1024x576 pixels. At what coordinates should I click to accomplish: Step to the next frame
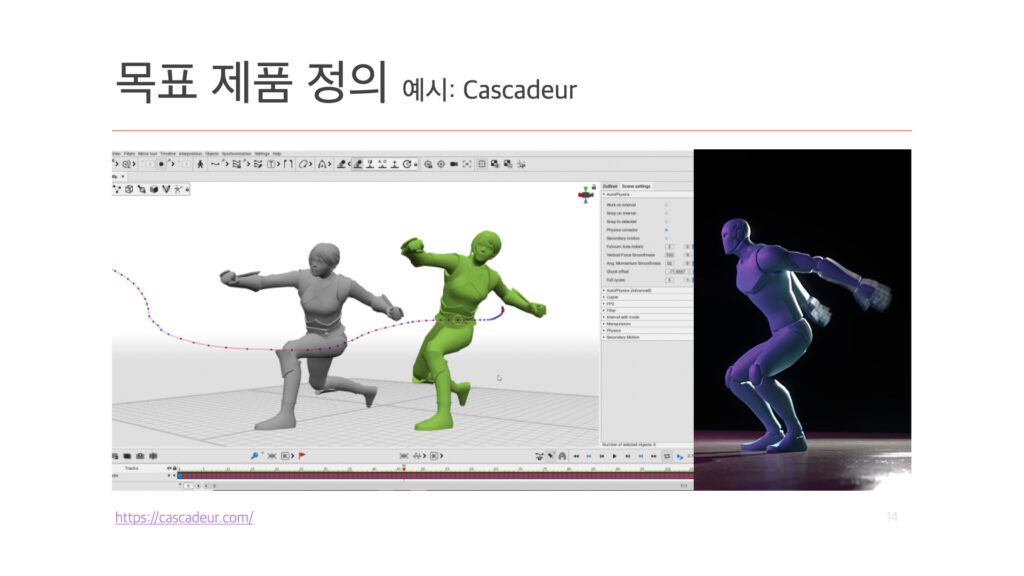628,456
